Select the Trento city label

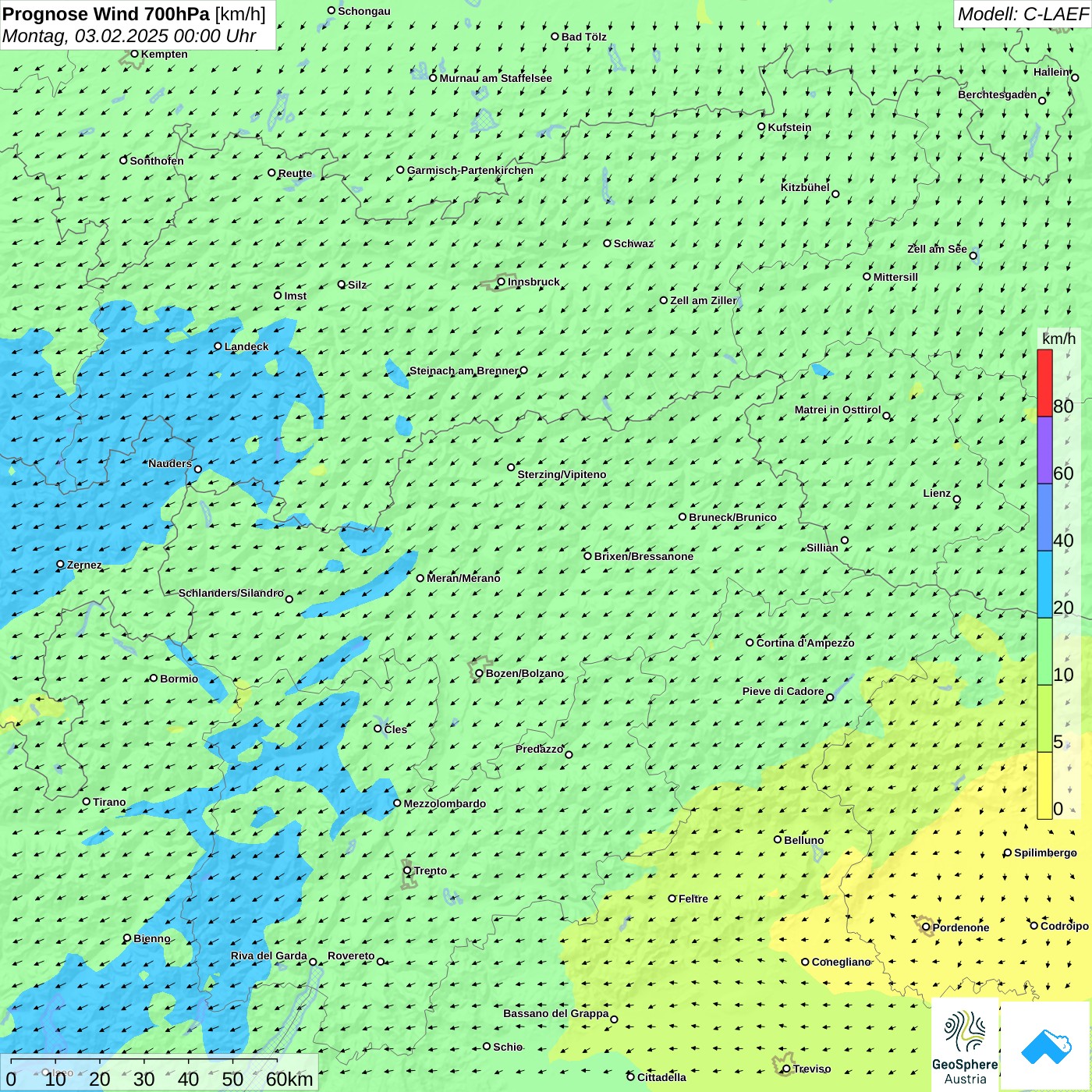point(431,870)
